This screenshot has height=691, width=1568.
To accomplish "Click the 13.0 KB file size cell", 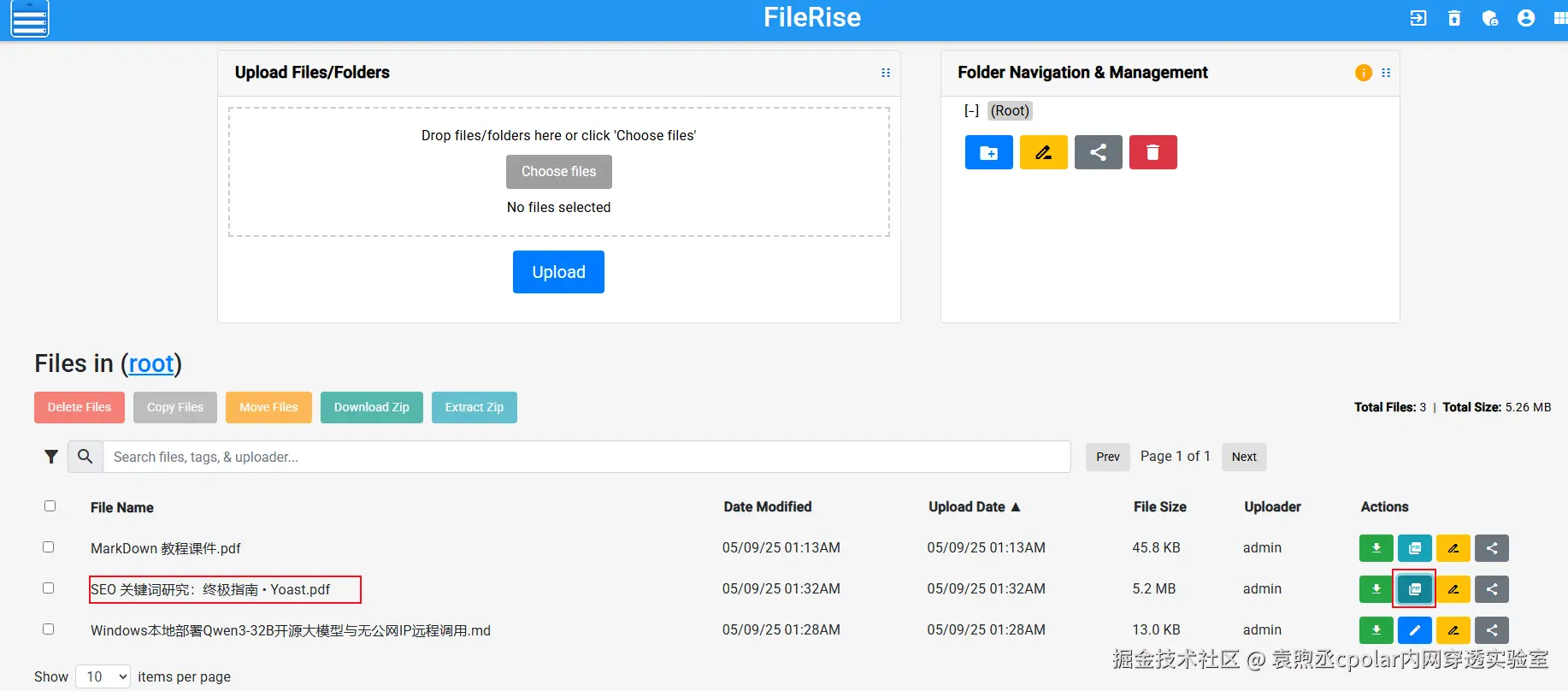I will [1156, 630].
